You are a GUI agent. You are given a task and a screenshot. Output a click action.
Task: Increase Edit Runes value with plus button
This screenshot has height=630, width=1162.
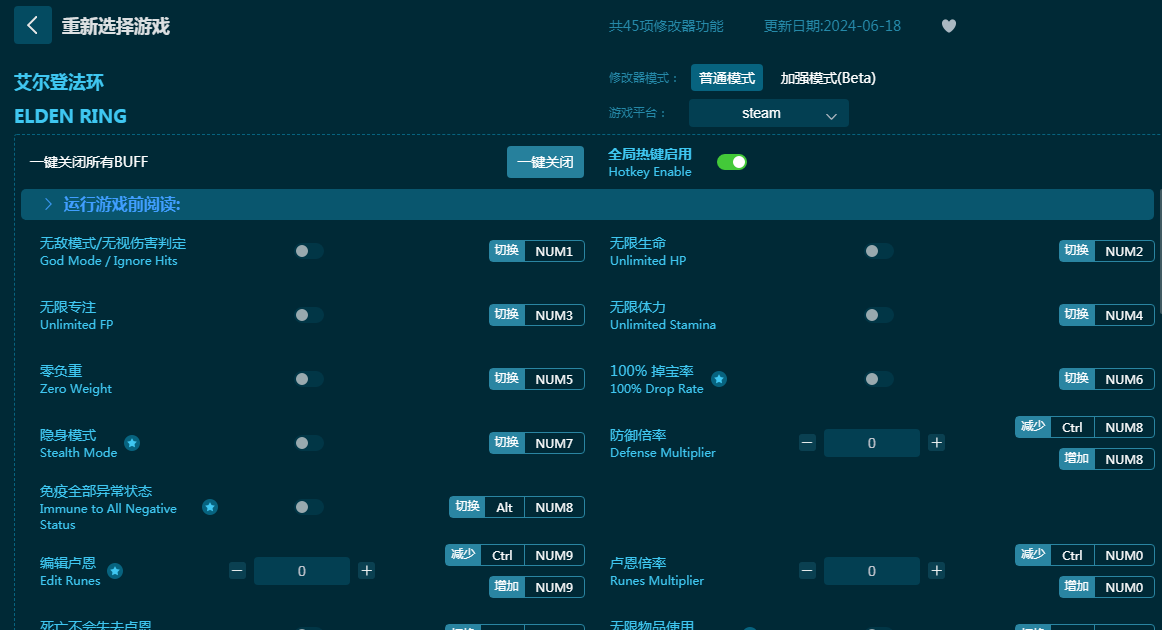(366, 571)
